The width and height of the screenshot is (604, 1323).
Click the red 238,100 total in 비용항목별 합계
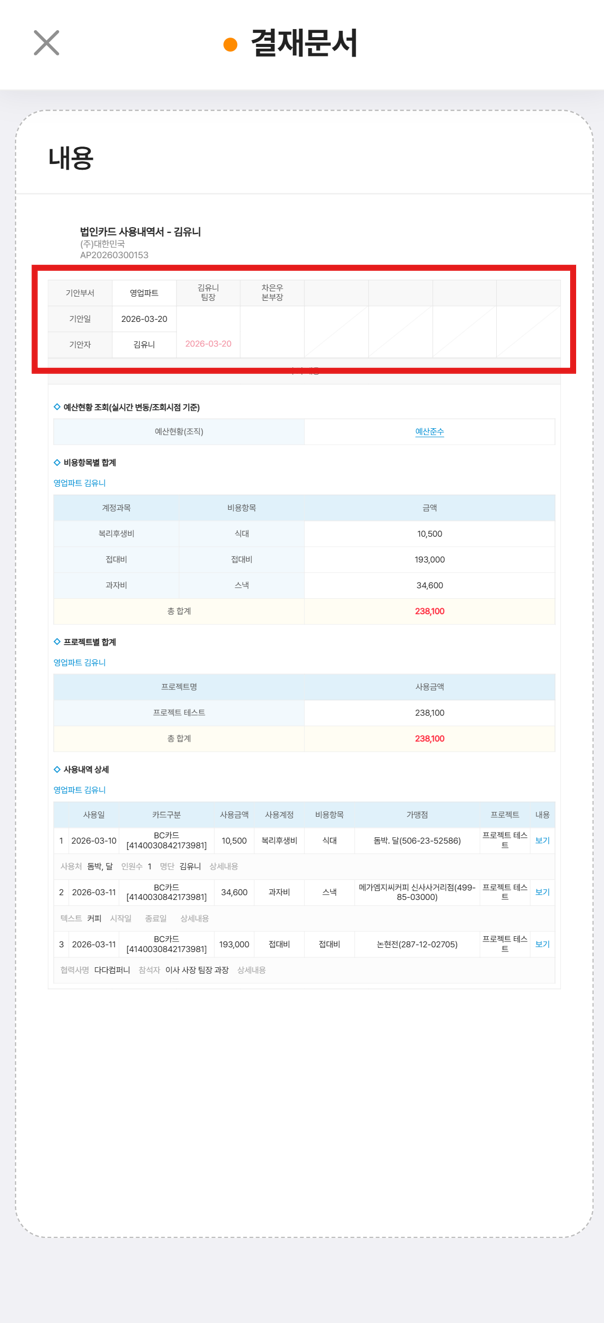[x=429, y=611]
